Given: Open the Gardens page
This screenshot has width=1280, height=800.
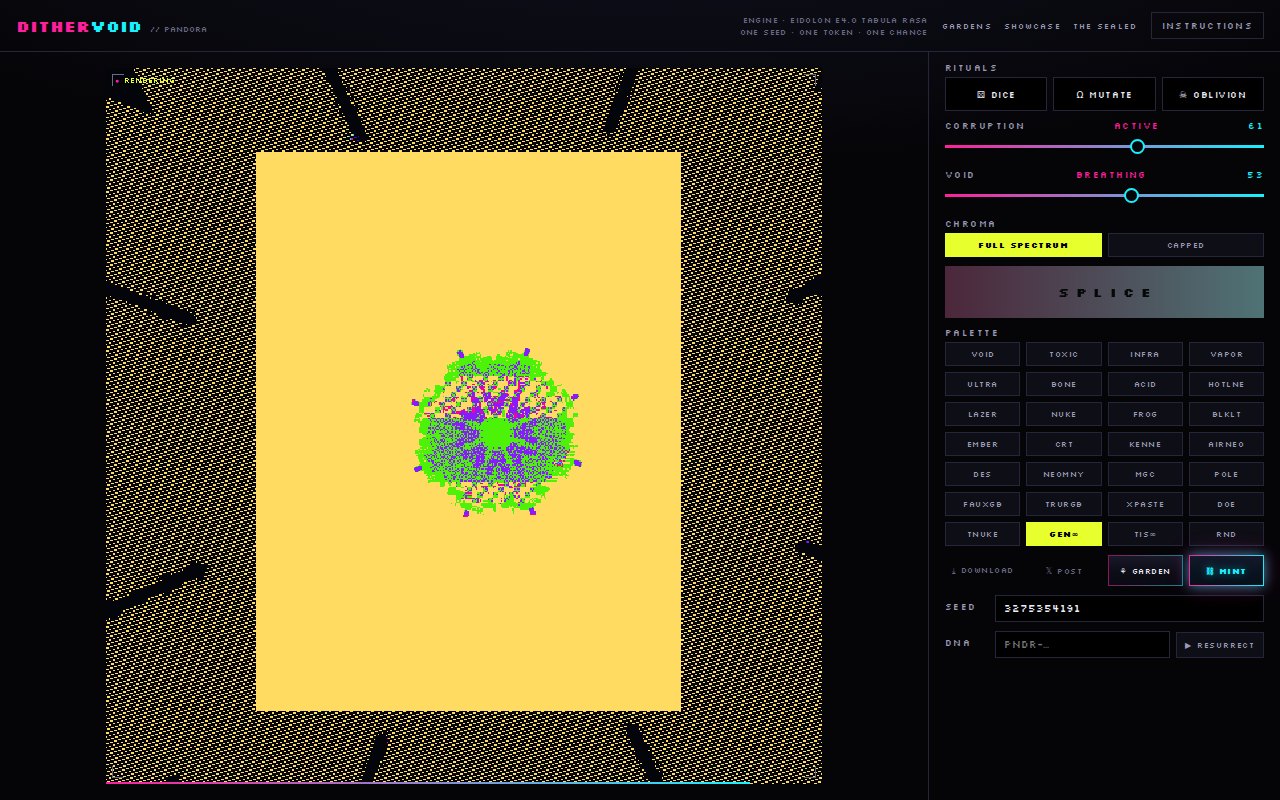Looking at the screenshot, I should click(x=967, y=26).
